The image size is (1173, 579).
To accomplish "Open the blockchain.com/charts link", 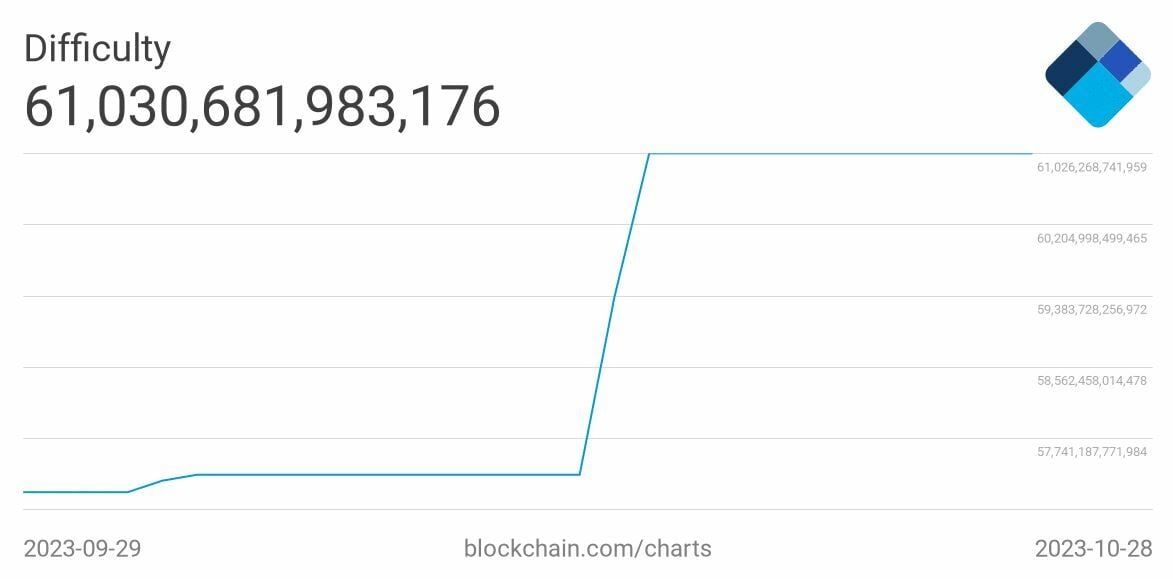I will [x=588, y=548].
